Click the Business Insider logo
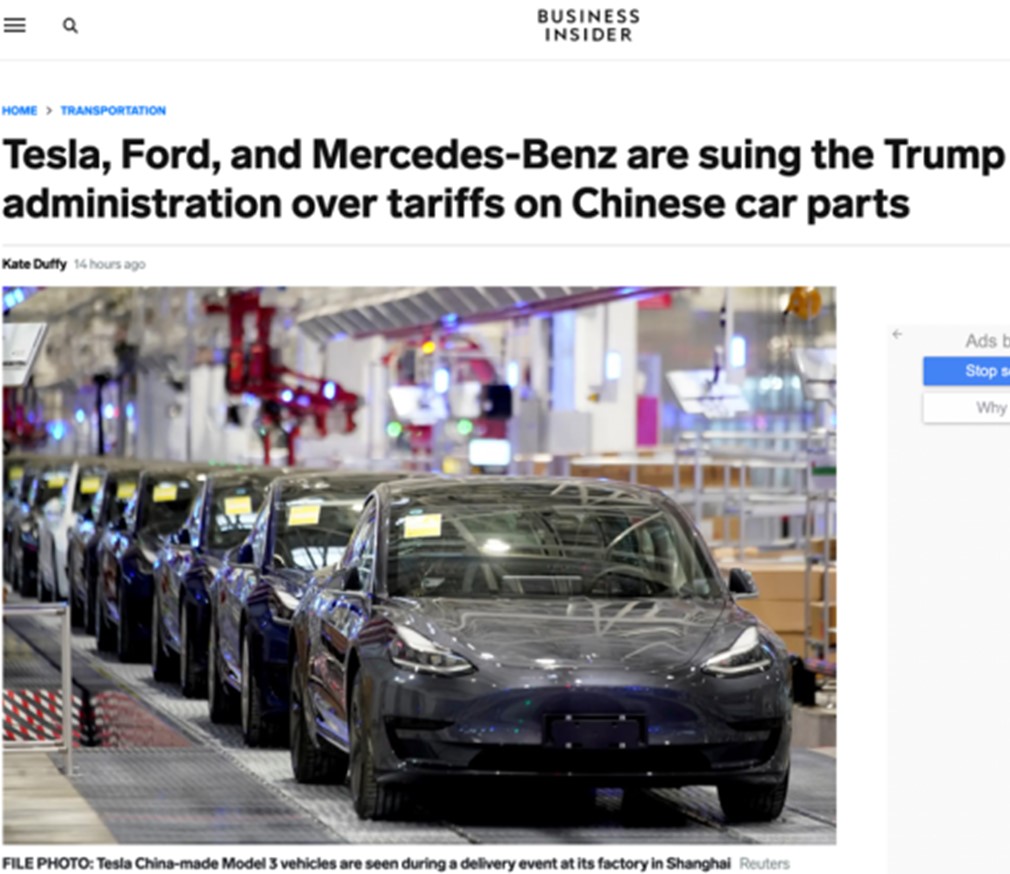The width and height of the screenshot is (1010, 874). point(588,25)
